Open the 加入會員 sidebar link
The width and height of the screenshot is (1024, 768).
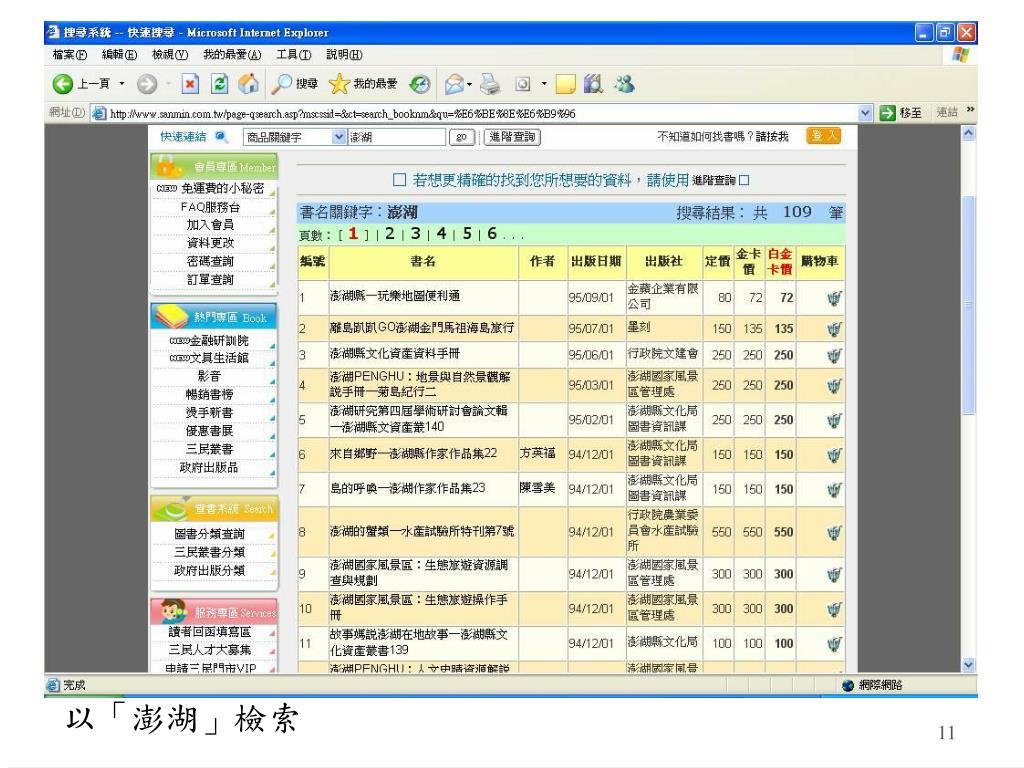pyautogui.click(x=210, y=225)
